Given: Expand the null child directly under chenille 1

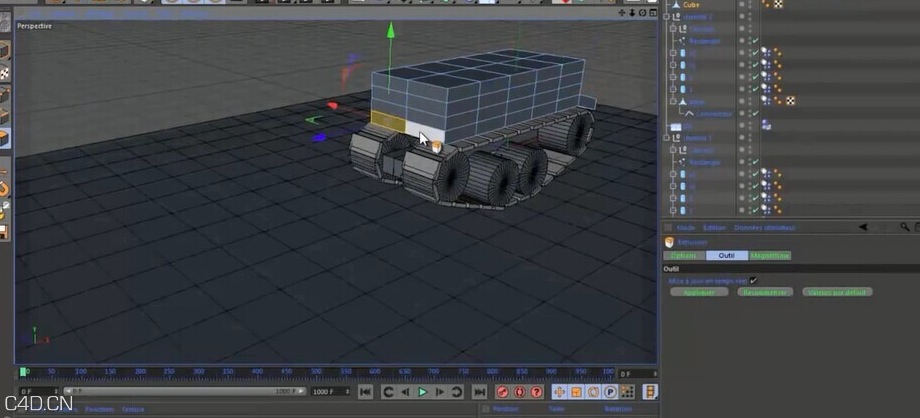Looking at the screenshot, I should point(674,150).
